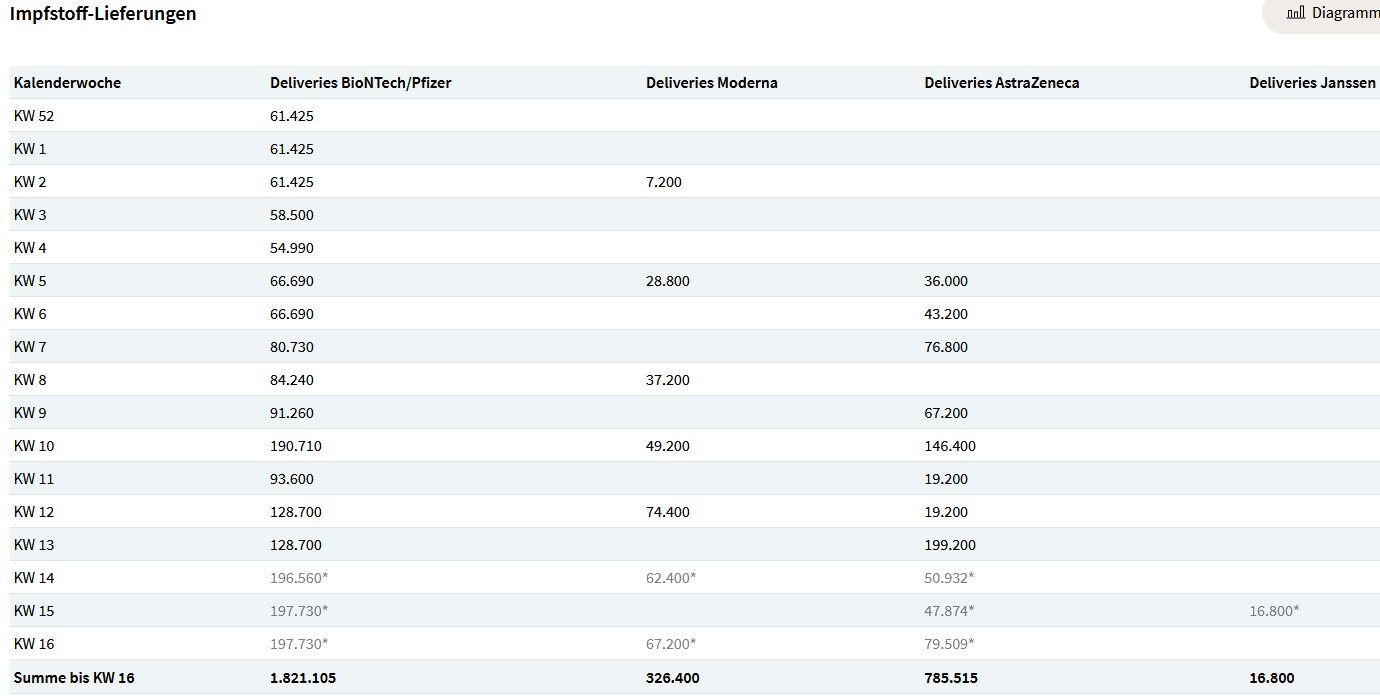The width and height of the screenshot is (1380, 700).
Task: Select BioNTech total 1.821.105
Action: (303, 678)
